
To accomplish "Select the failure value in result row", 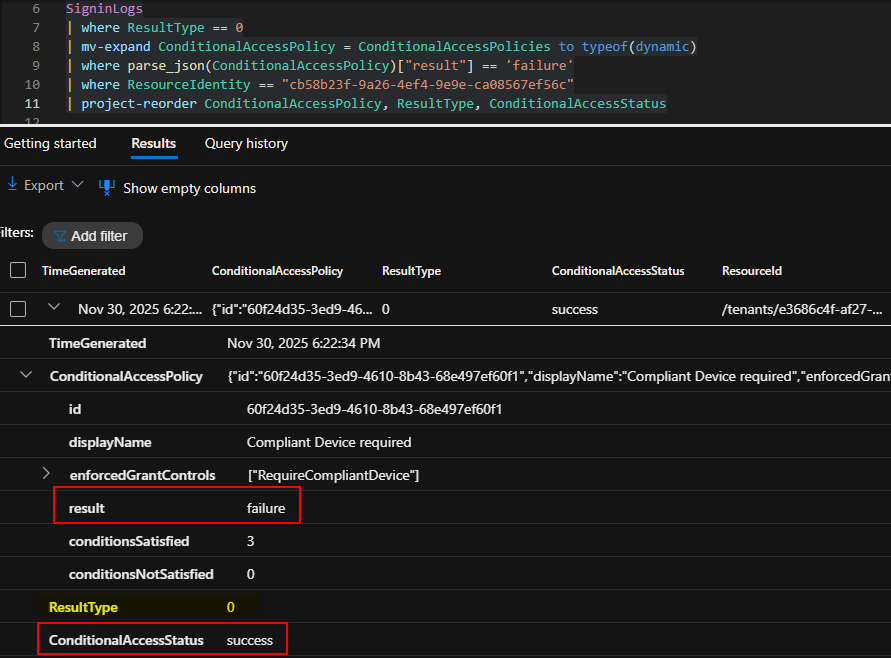I will 266,508.
